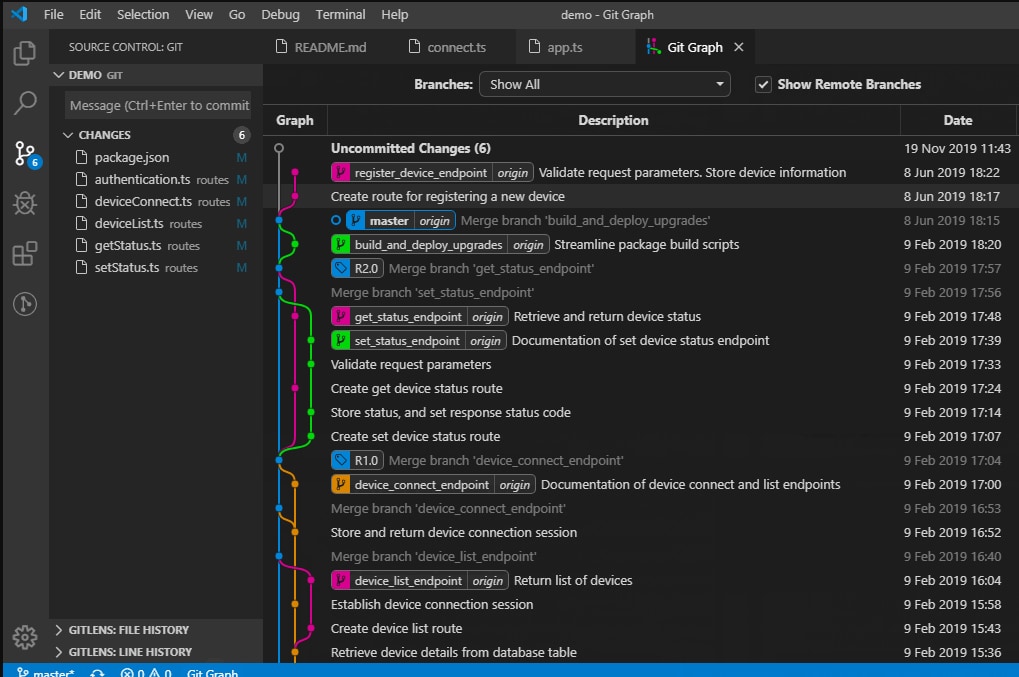The height and width of the screenshot is (677, 1019).
Task: Close the Git Graph tab
Action: [x=738, y=47]
